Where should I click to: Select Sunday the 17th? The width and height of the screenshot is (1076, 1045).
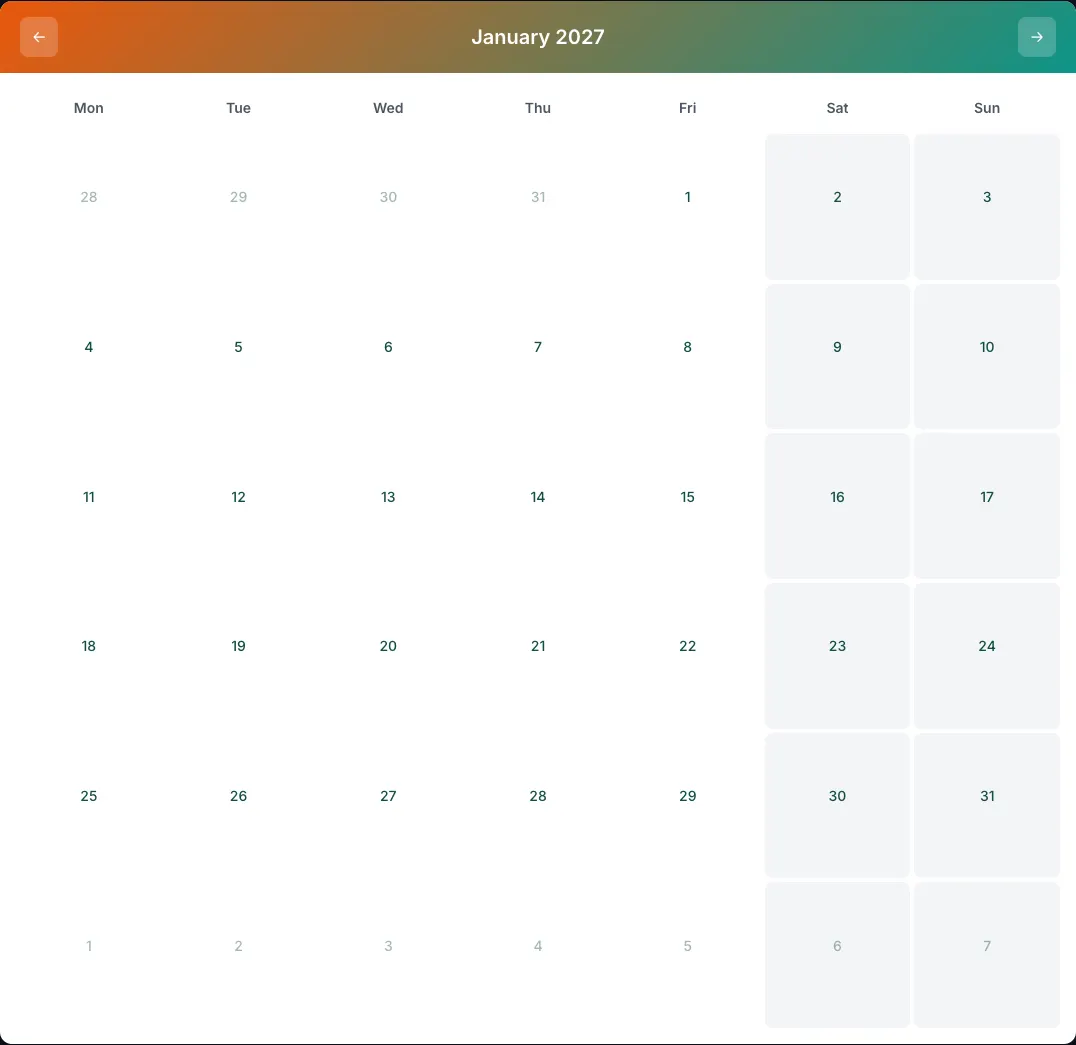(x=987, y=506)
